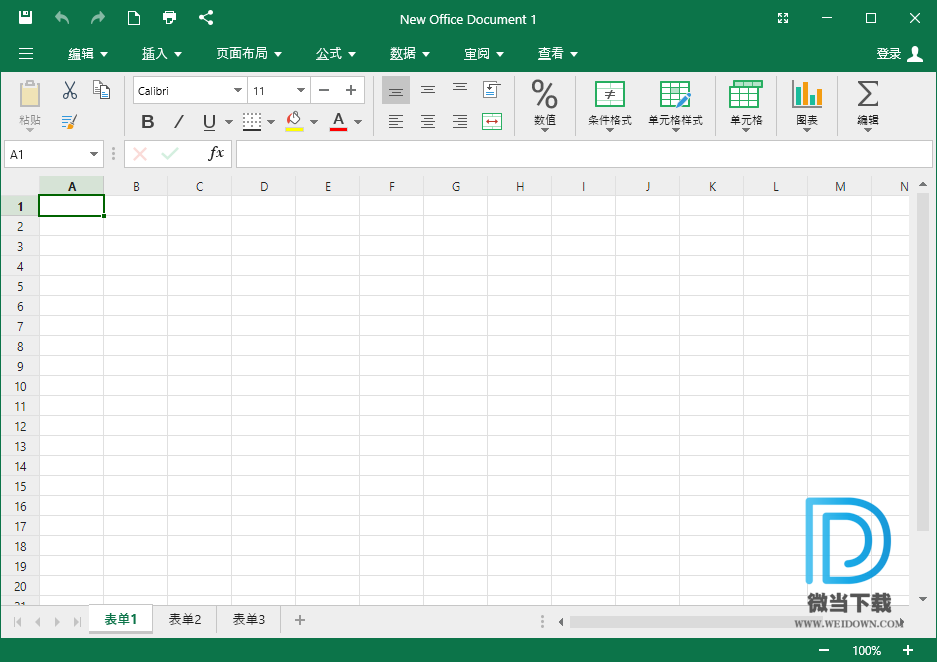
Task: Open cells (单元格) menu
Action: pos(746,105)
